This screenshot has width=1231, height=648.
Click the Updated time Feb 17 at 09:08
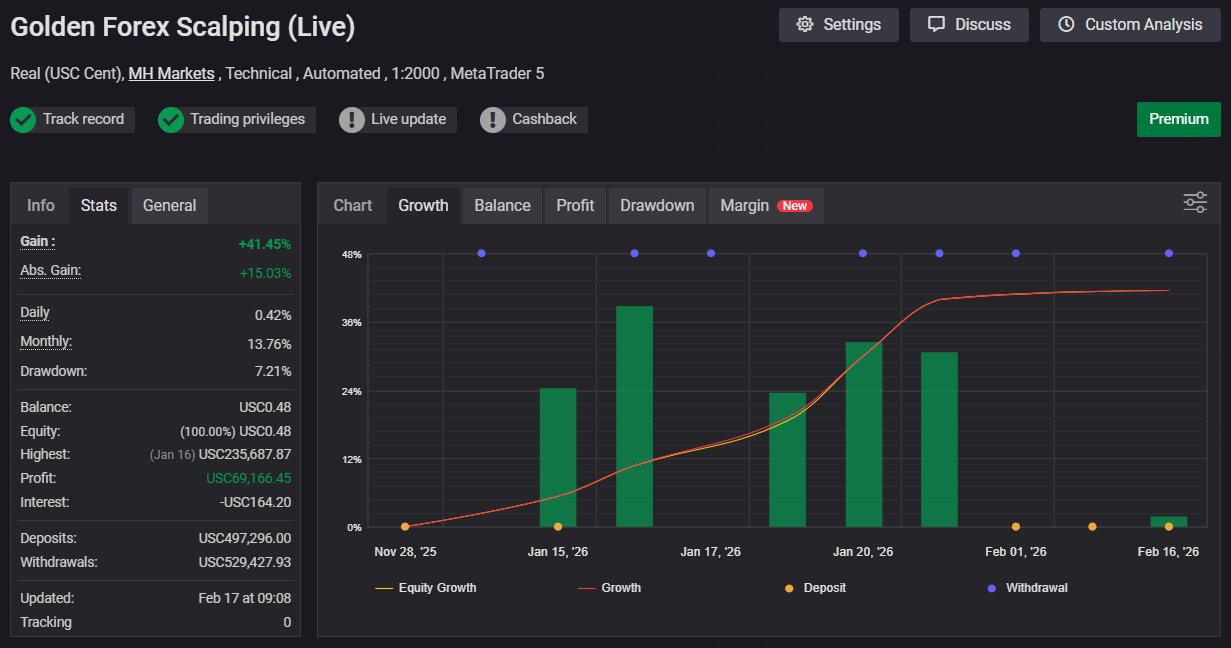coord(245,598)
